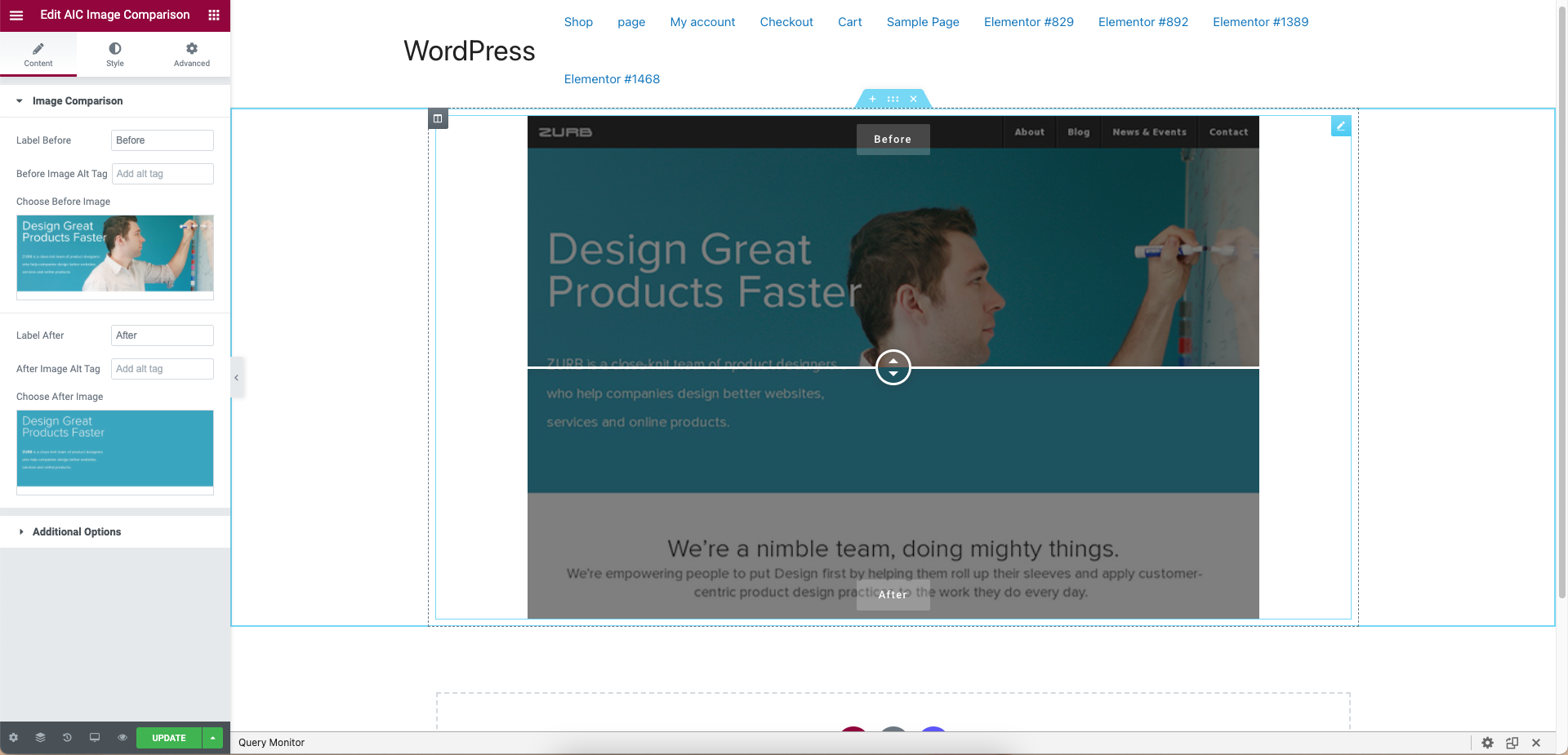The height and width of the screenshot is (755, 1568).
Task: Add a section with the plus icon
Action: pyautogui.click(x=872, y=99)
